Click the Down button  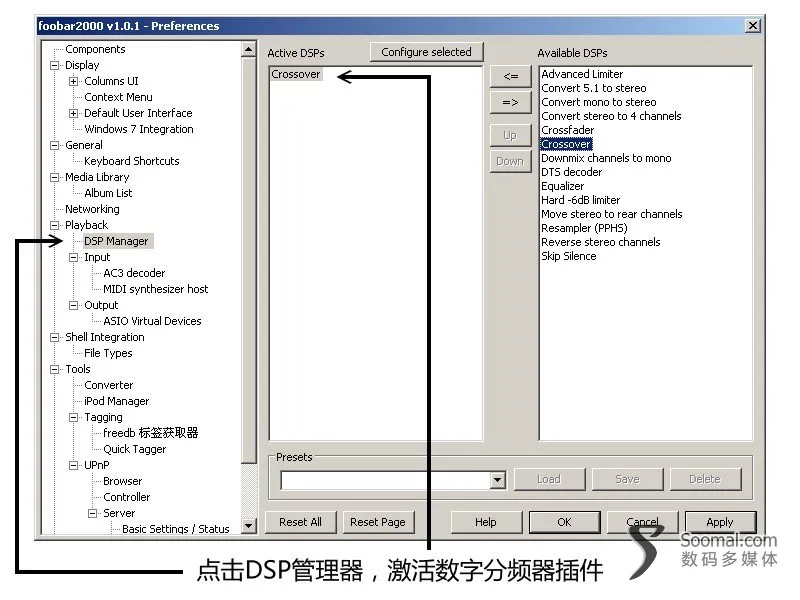(x=511, y=161)
